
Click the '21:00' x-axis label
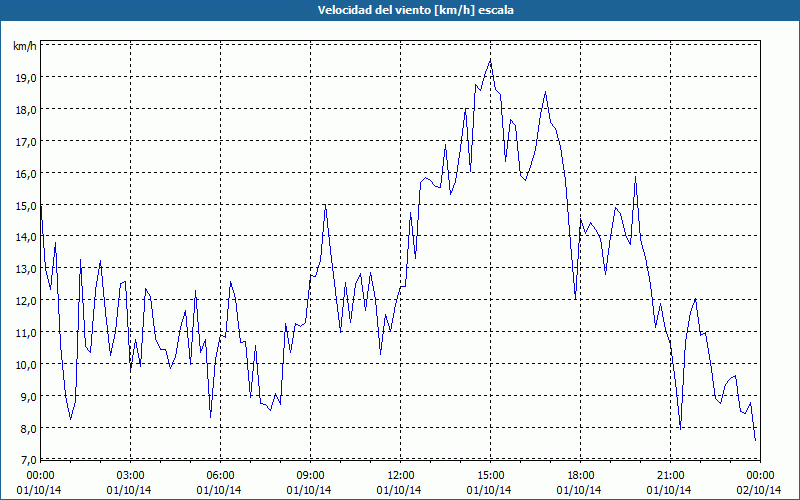coord(670,476)
